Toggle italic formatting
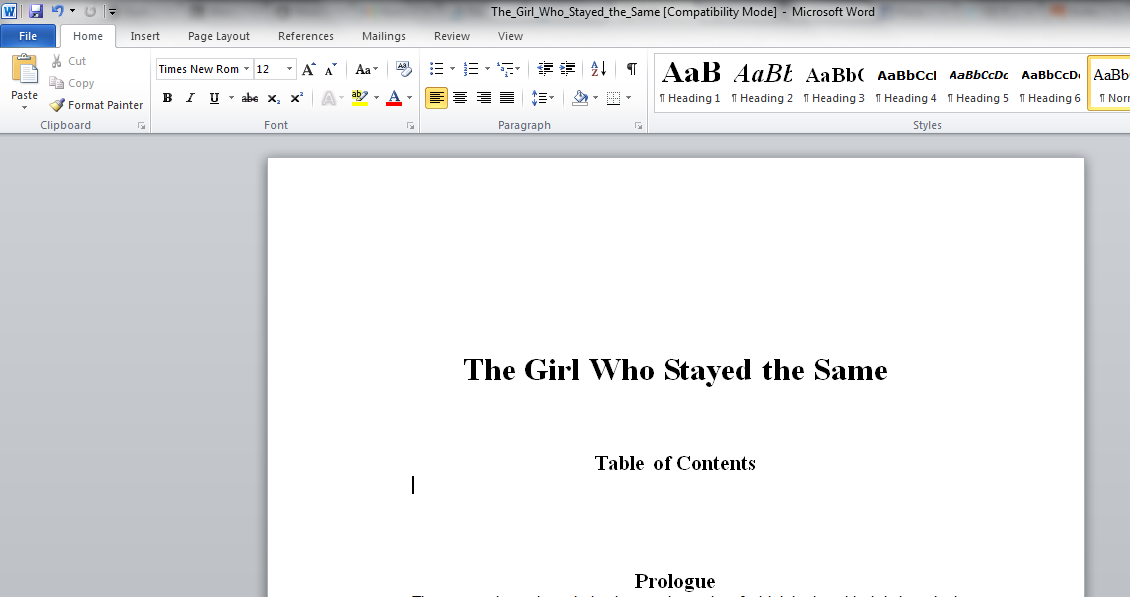 (x=190, y=98)
